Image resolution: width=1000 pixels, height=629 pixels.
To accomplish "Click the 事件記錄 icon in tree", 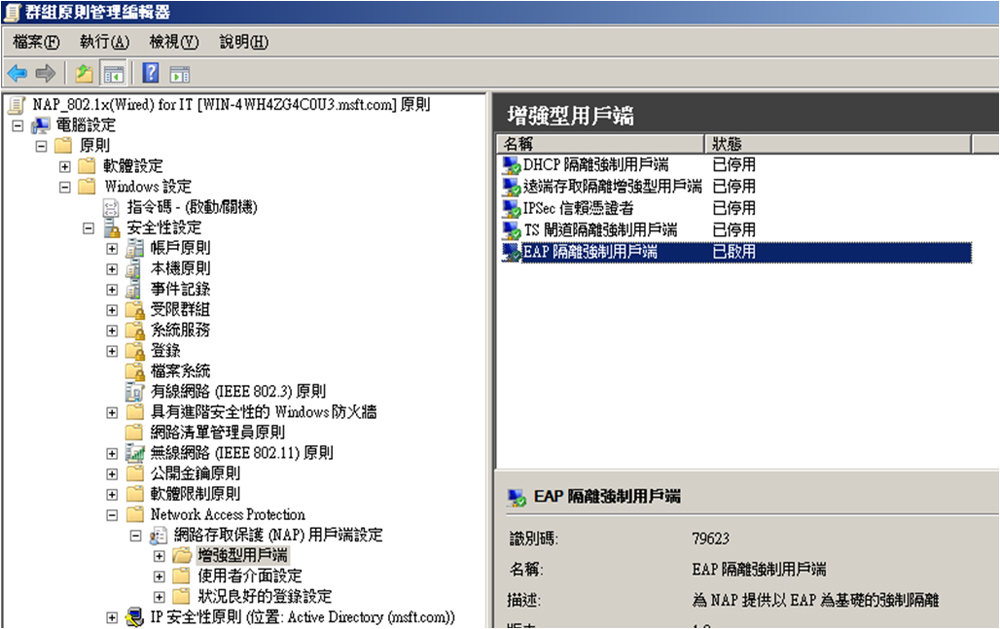I will tap(134, 289).
